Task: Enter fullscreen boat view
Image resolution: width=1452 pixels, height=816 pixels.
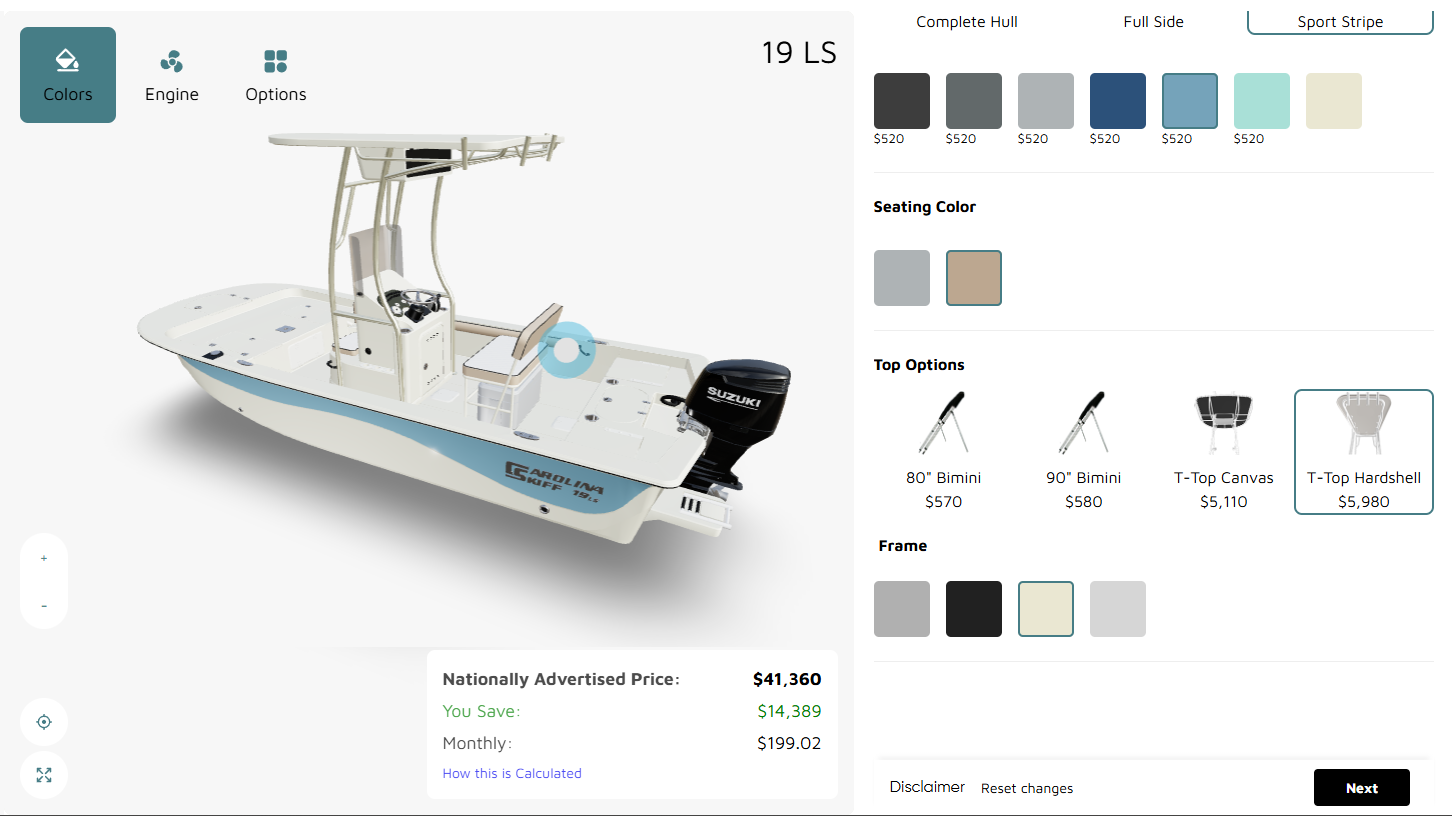Action: pyautogui.click(x=44, y=775)
